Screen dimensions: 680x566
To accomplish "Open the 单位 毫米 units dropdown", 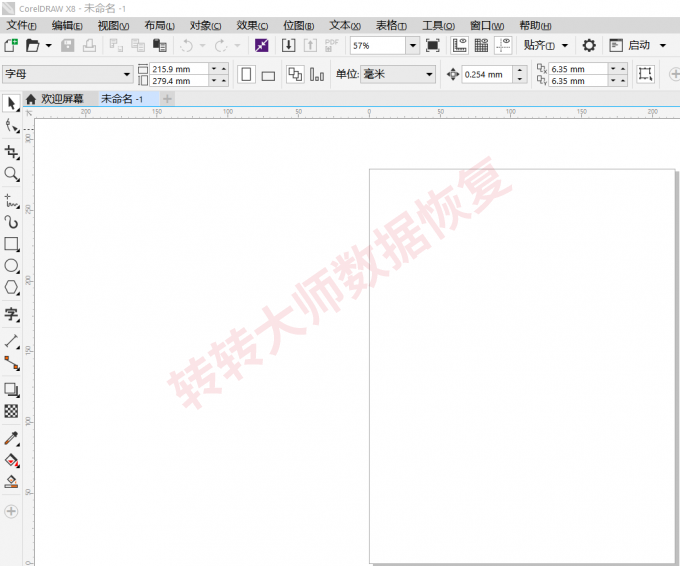I will click(x=429, y=75).
